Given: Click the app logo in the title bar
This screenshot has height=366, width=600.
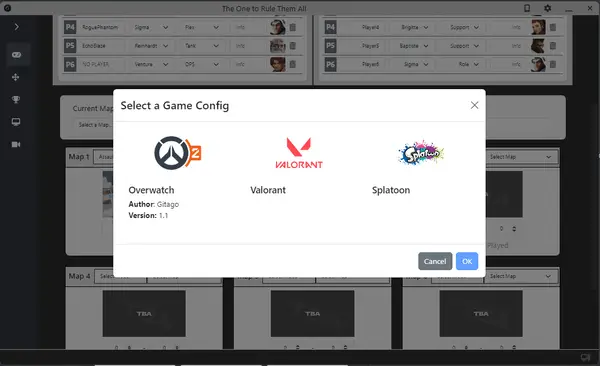Looking at the screenshot, I should (x=7, y=8).
